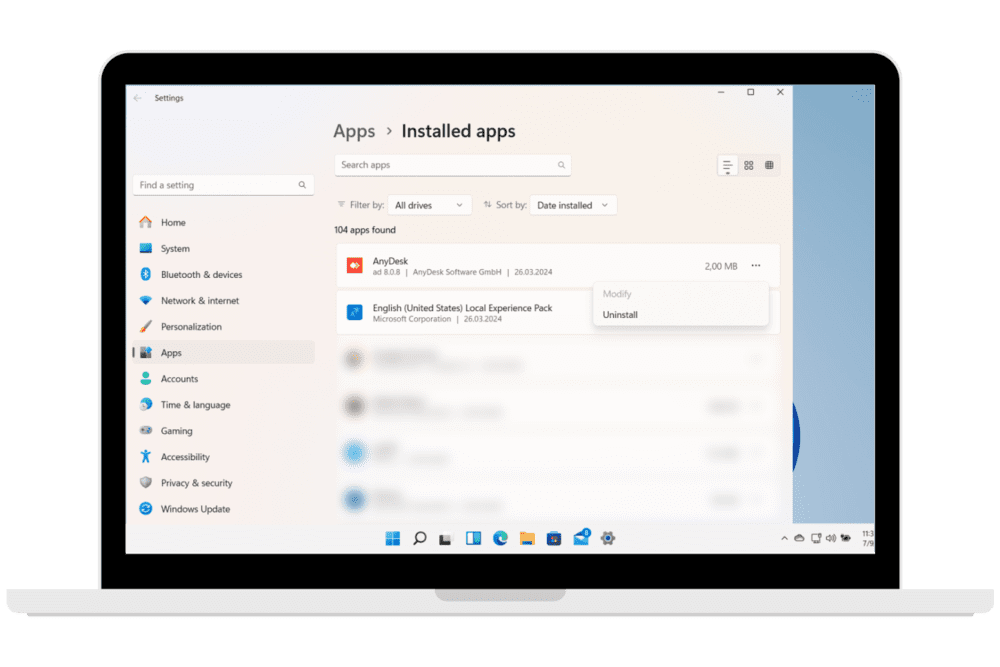Screen dimensions: 1000x667
Task: Click the Find a setting magnifier icon
Action: click(x=302, y=185)
